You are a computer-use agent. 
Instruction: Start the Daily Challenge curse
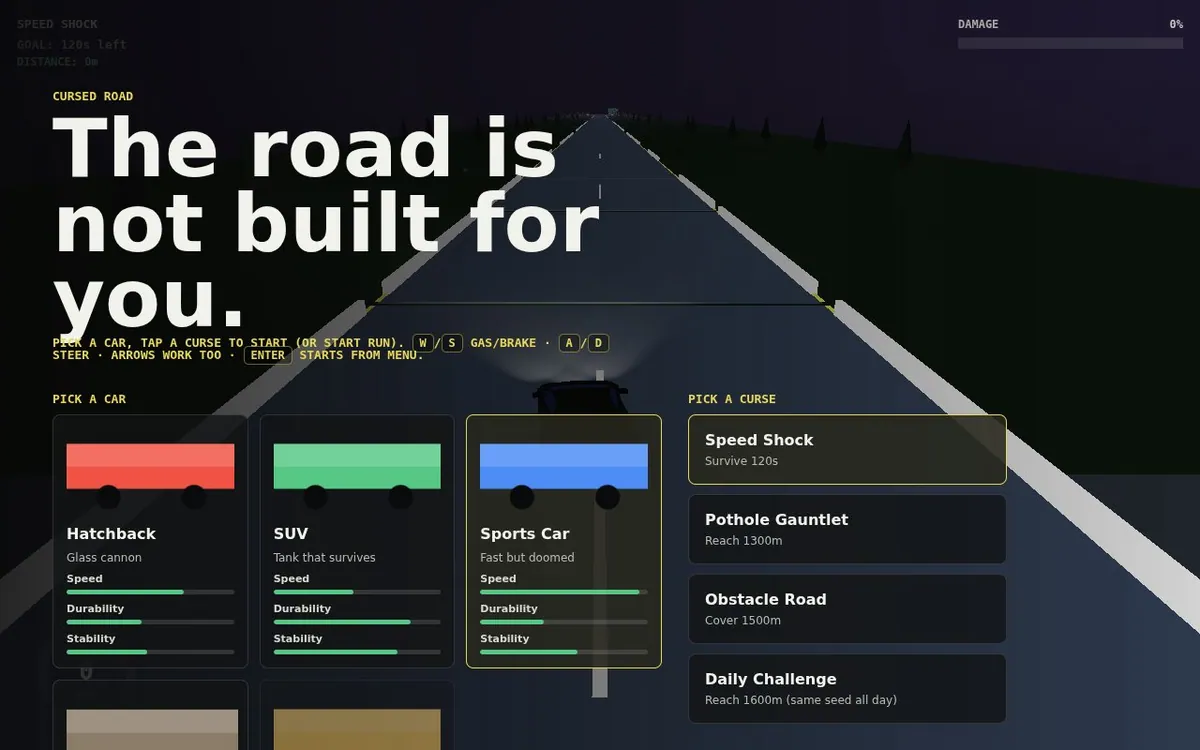tap(847, 688)
